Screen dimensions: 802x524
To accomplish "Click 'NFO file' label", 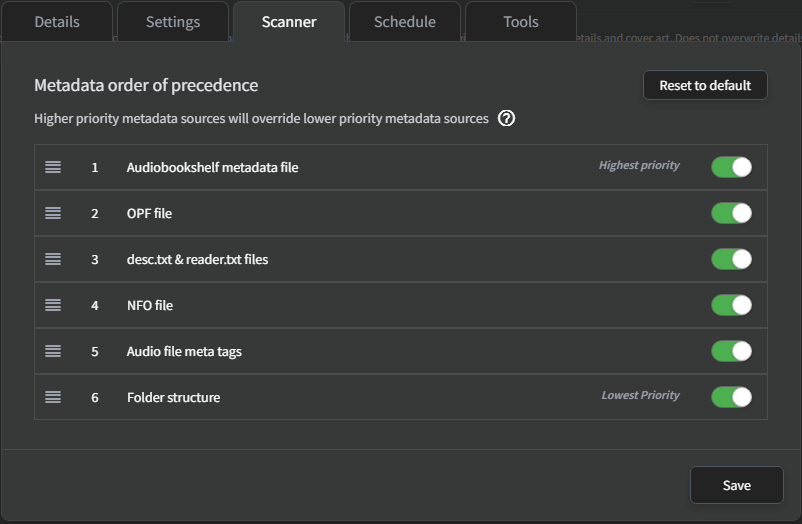I will 150,305.
